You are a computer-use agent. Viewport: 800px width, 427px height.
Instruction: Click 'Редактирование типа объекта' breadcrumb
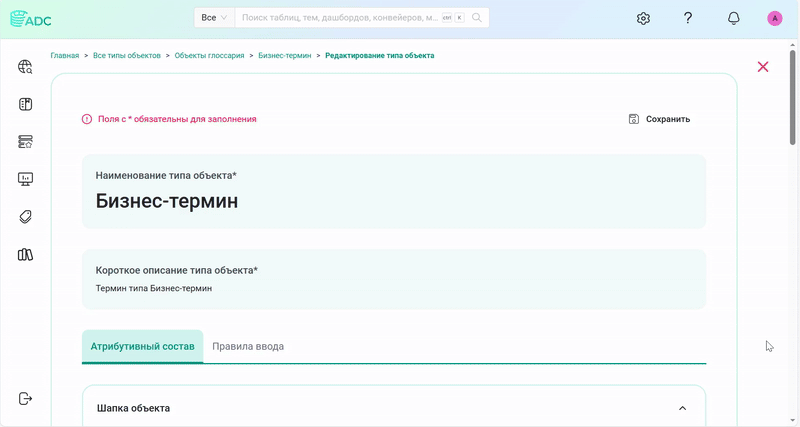[380, 55]
